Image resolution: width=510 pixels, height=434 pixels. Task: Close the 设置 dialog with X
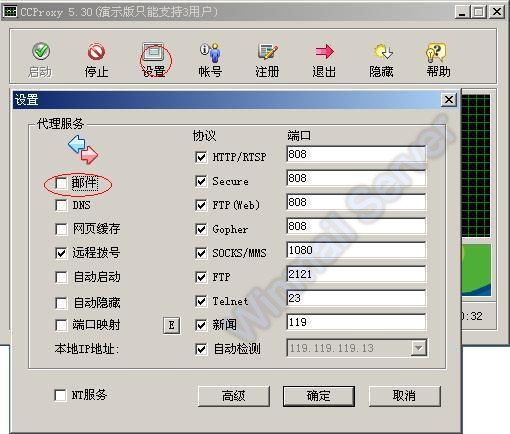[449, 100]
